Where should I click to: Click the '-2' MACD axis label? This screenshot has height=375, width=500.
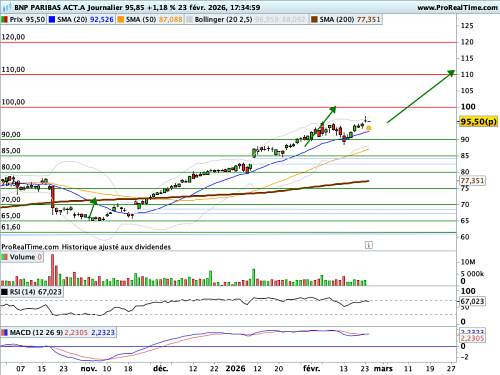click(x=465, y=357)
